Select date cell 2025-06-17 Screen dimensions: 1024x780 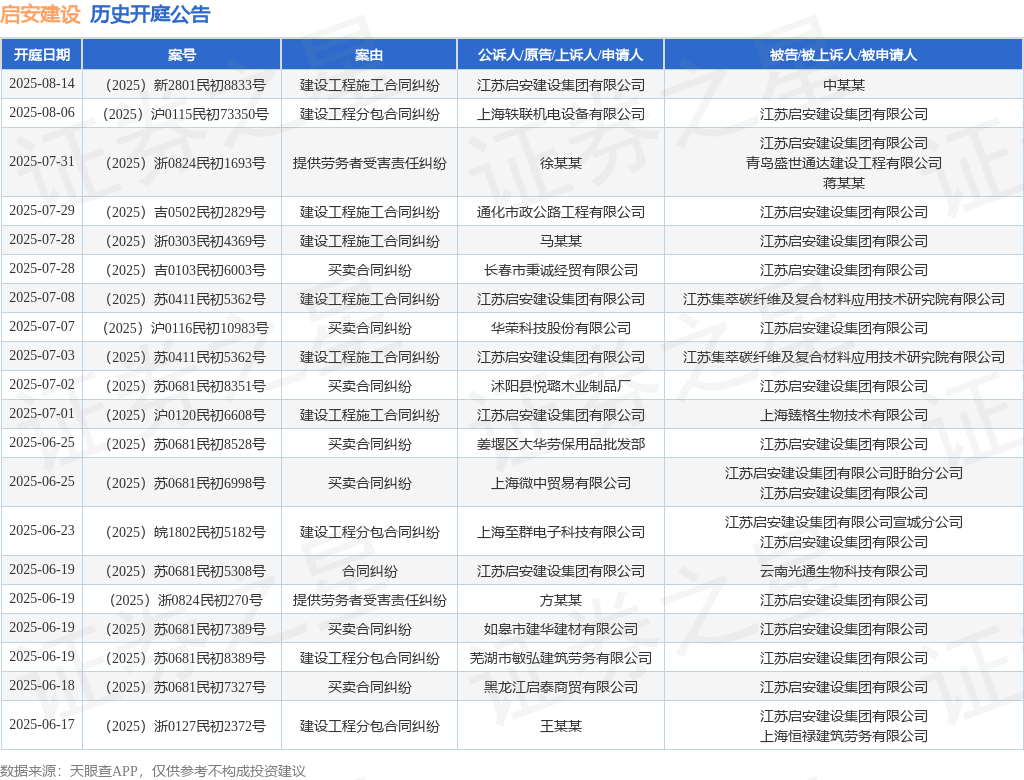42,724
